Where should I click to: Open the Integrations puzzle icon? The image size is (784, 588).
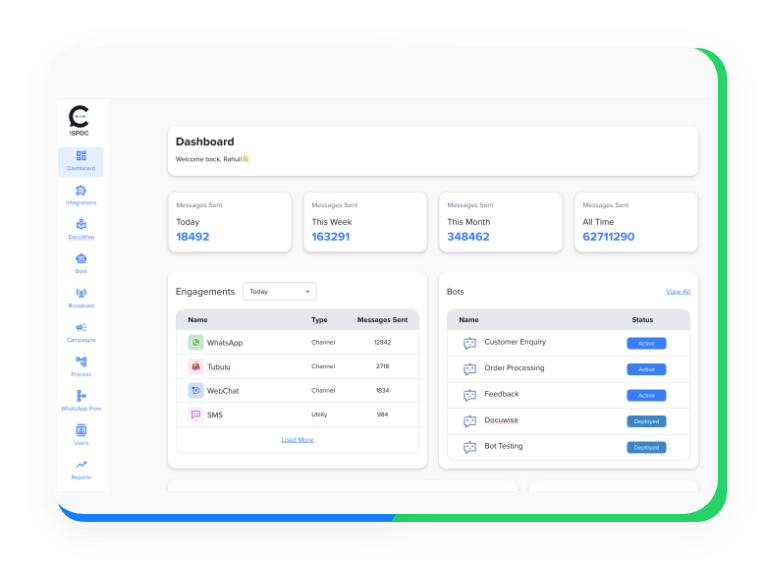[x=81, y=190]
